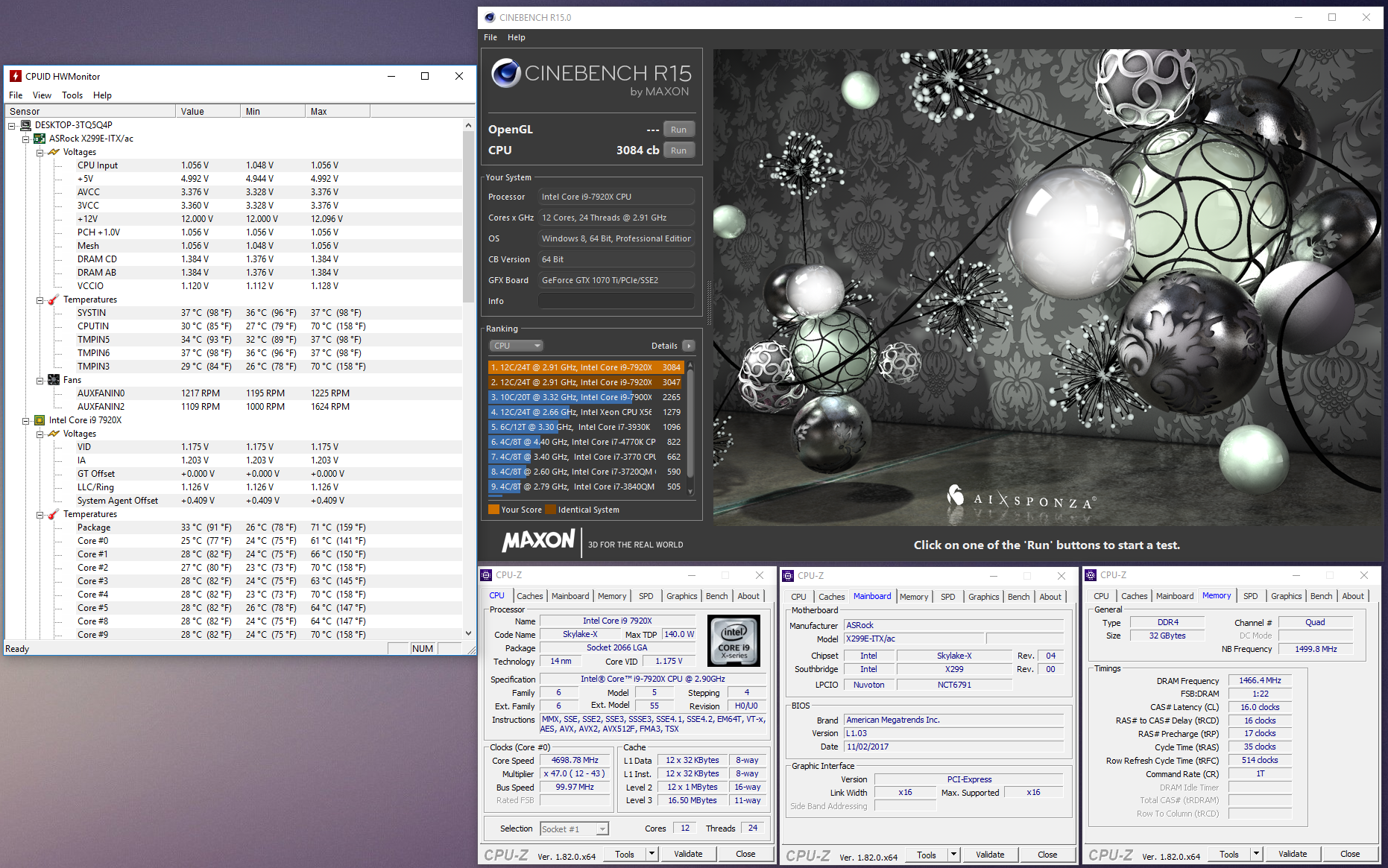Open HWMonitor Tools menu

tap(72, 95)
